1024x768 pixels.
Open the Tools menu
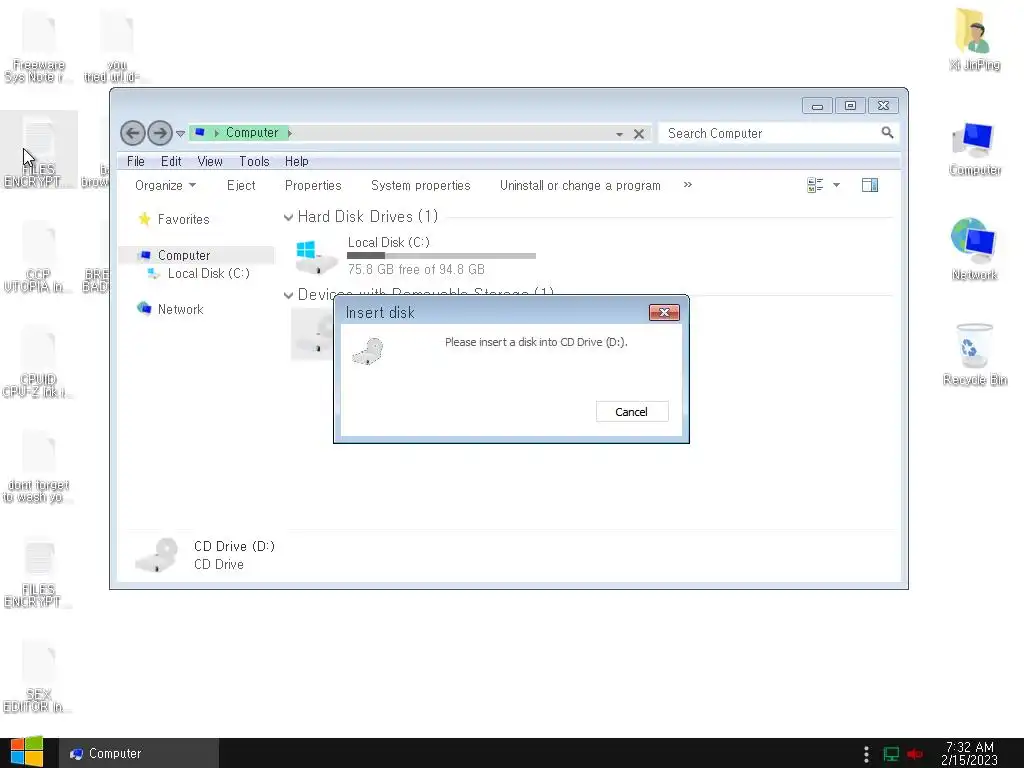tap(254, 161)
